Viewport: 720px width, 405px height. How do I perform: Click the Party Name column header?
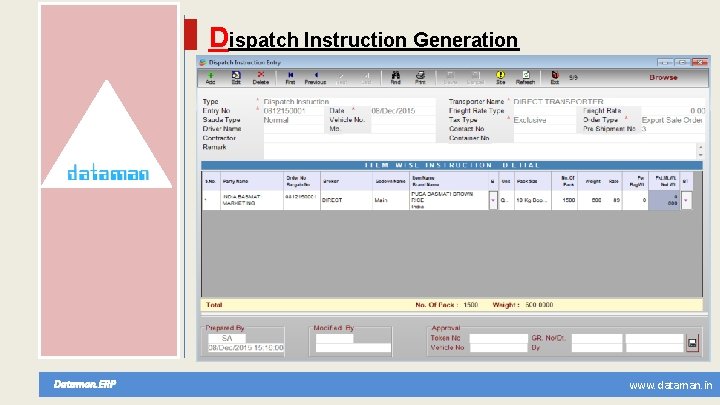[252, 181]
